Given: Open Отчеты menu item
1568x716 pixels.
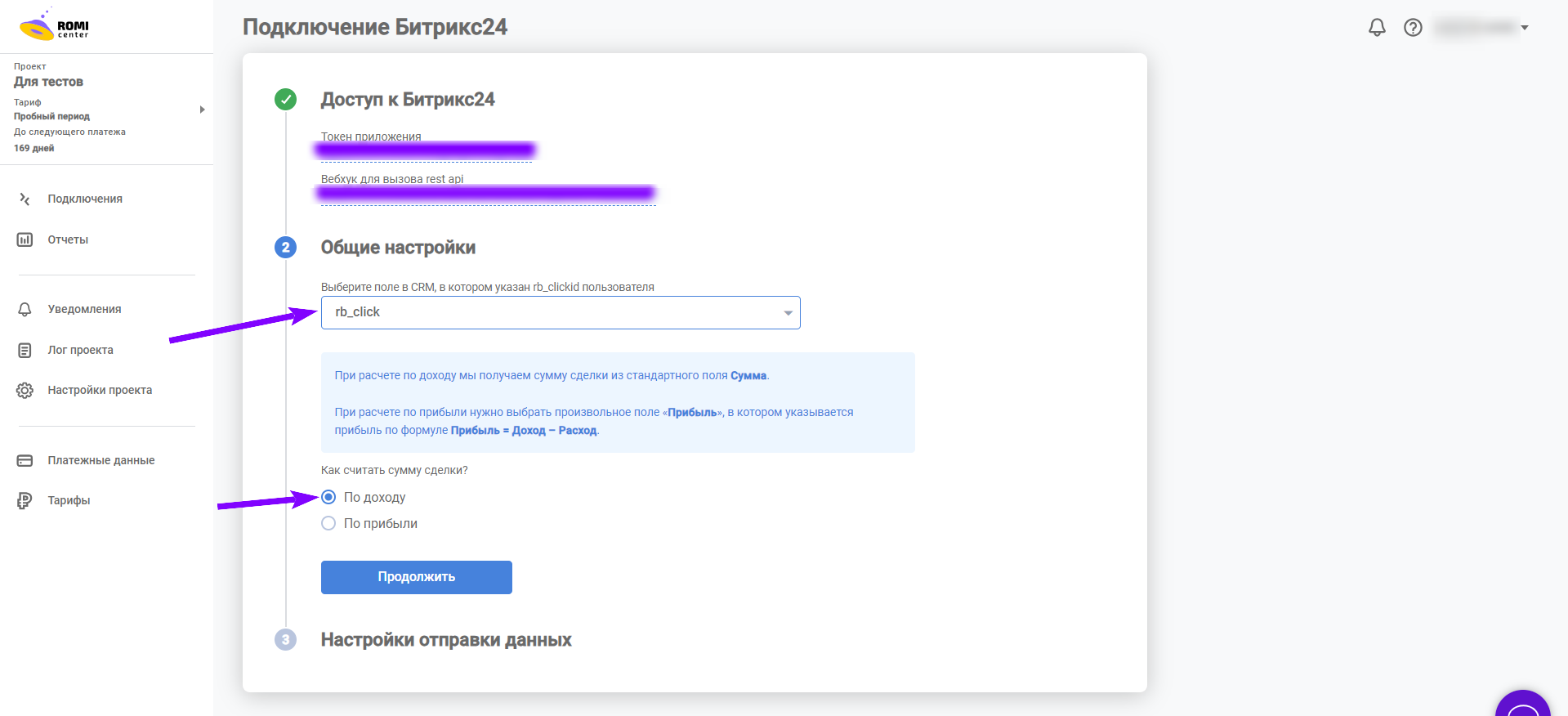Looking at the screenshot, I should point(68,239).
